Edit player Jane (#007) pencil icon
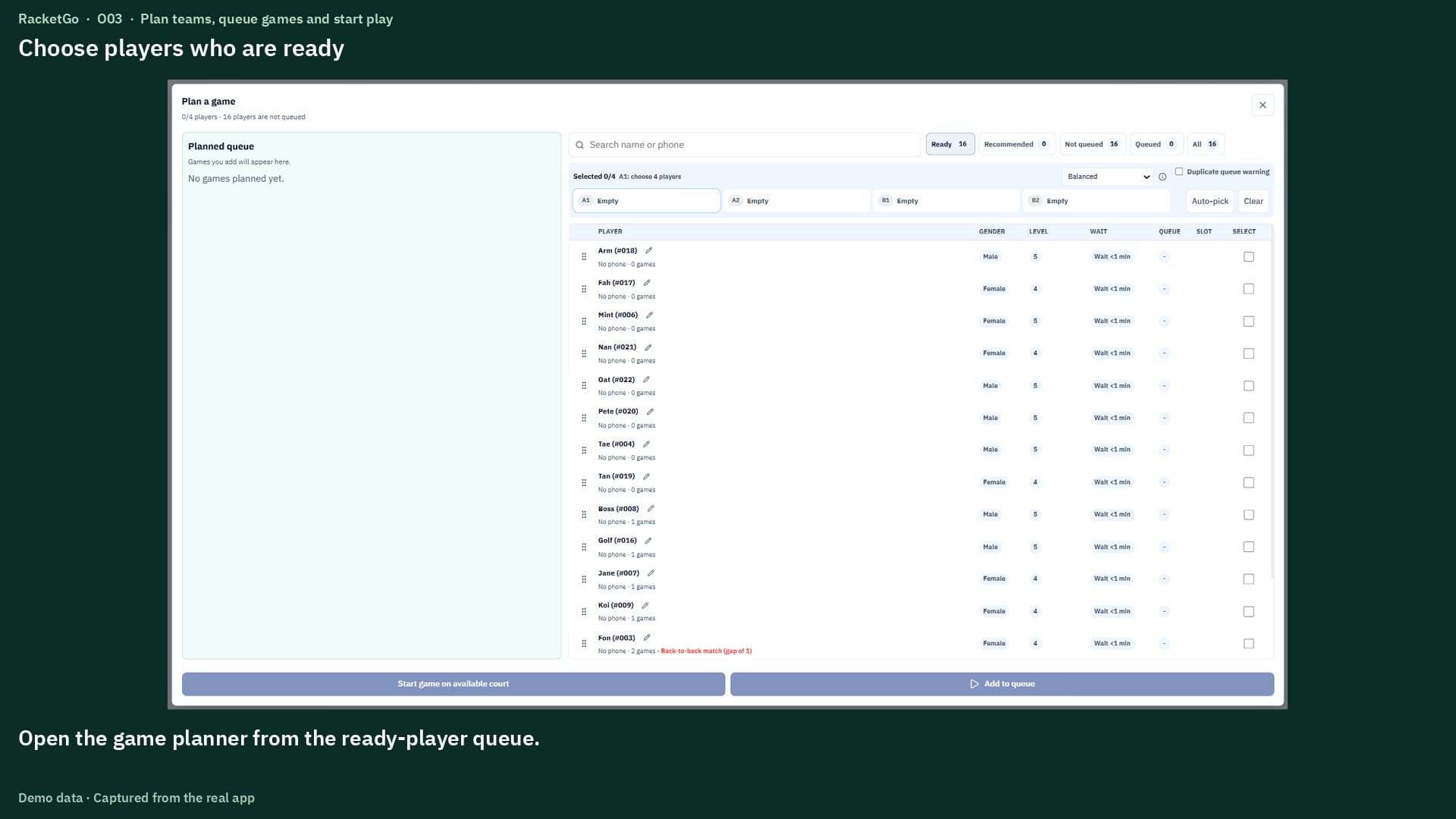 (651, 573)
